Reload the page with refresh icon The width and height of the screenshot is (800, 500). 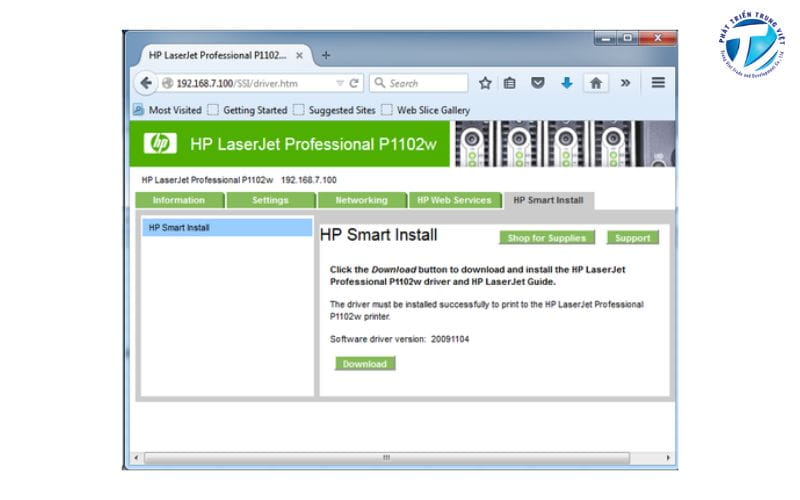354,83
